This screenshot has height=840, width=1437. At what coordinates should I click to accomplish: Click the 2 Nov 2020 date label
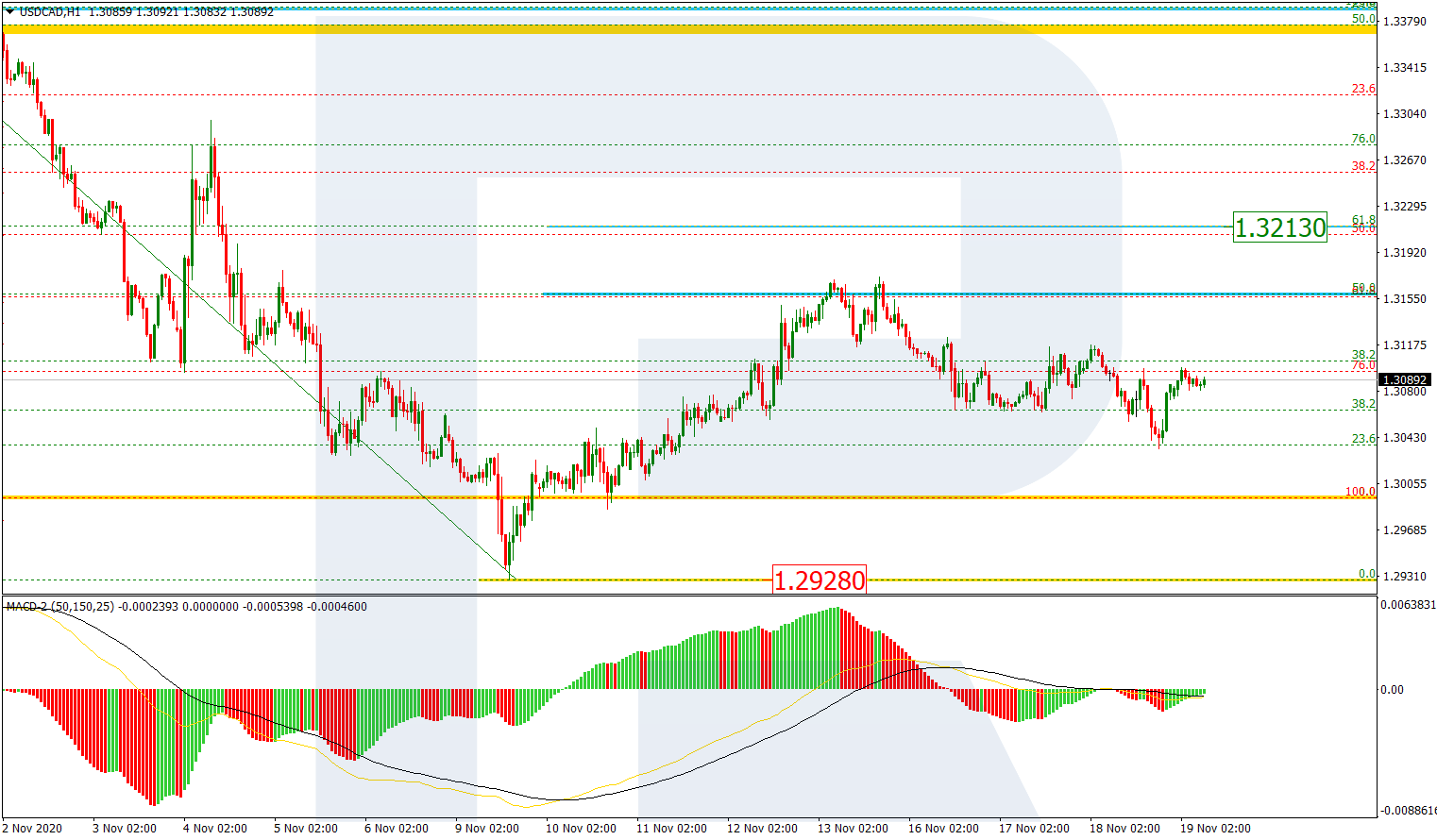32,829
